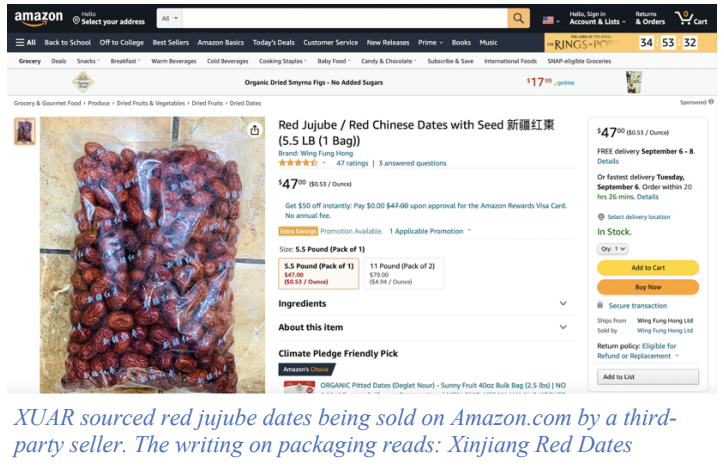Open the Best Sellers nav item
Screen dimensions: 724x472
click(170, 42)
